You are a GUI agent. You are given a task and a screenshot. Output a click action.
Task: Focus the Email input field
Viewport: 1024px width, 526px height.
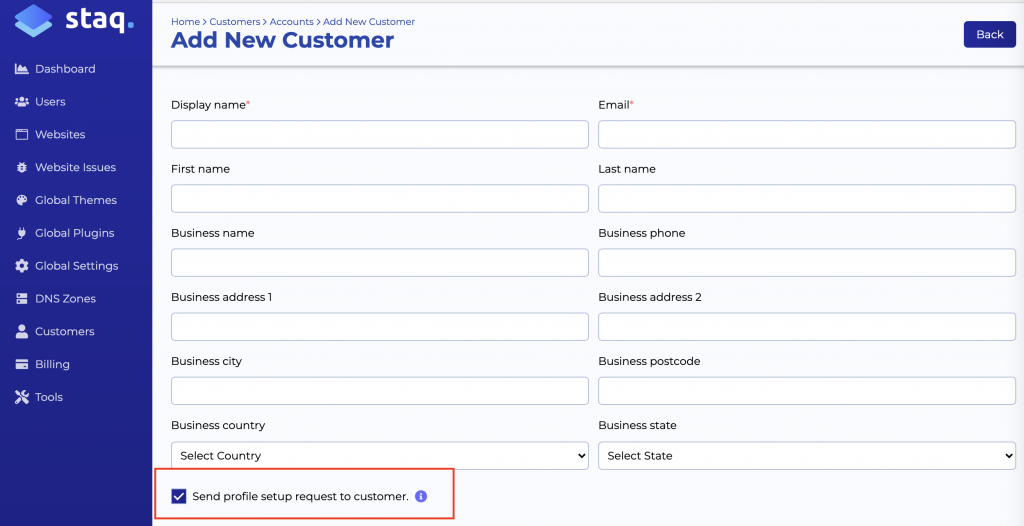click(x=806, y=134)
